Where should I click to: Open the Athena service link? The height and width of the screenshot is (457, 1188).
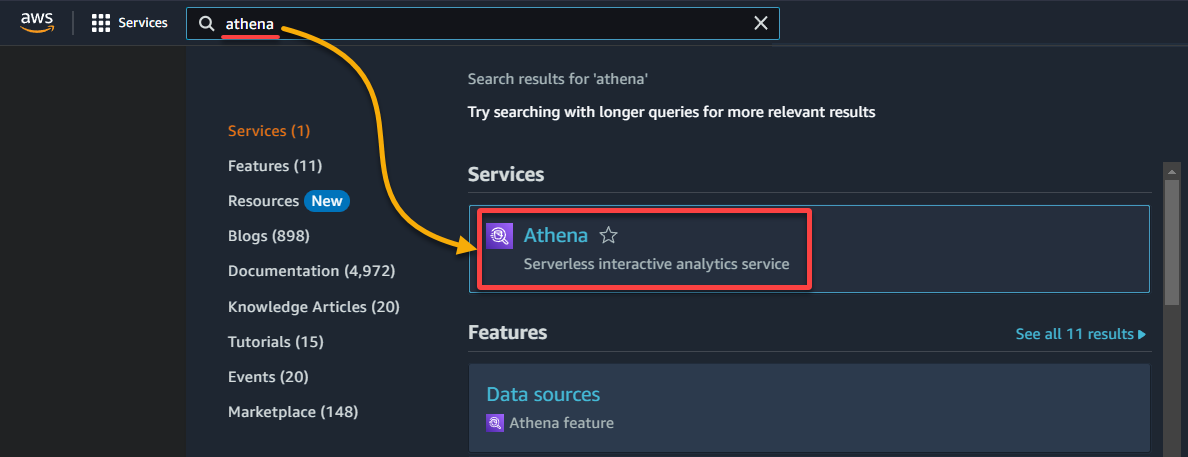point(555,236)
